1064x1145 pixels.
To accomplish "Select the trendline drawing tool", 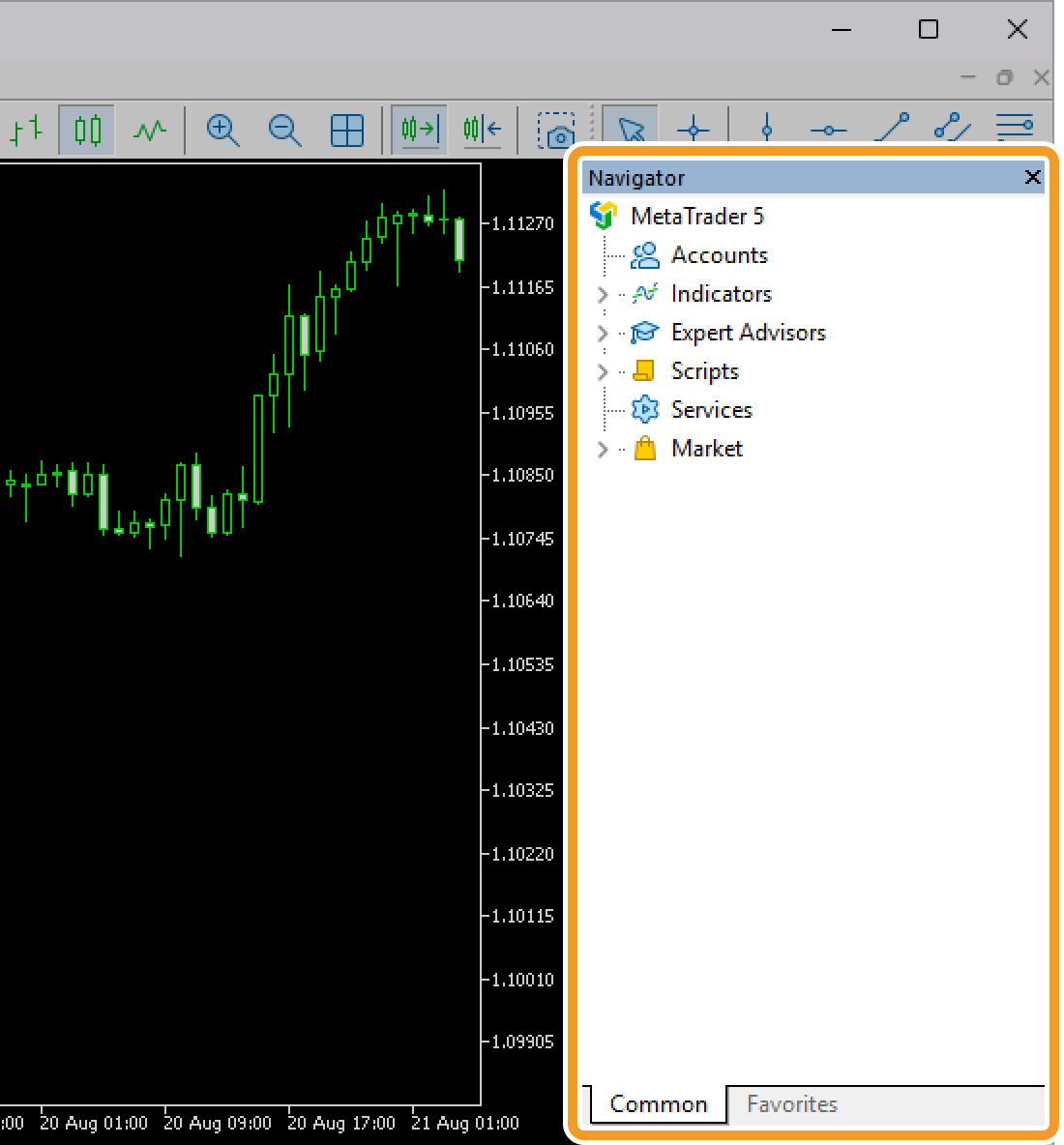I will pyautogui.click(x=891, y=128).
